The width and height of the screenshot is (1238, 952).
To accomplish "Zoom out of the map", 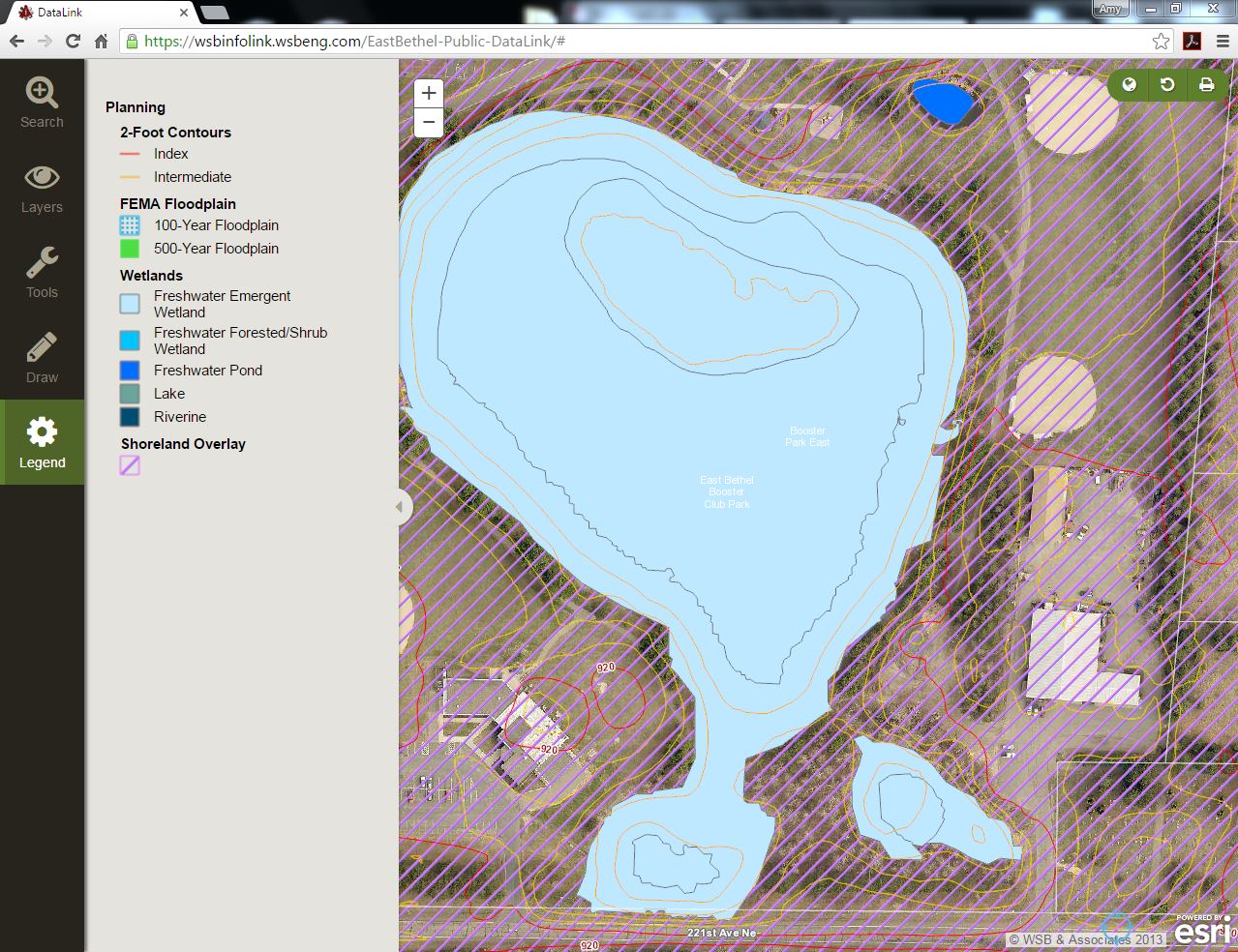I will 429,123.
